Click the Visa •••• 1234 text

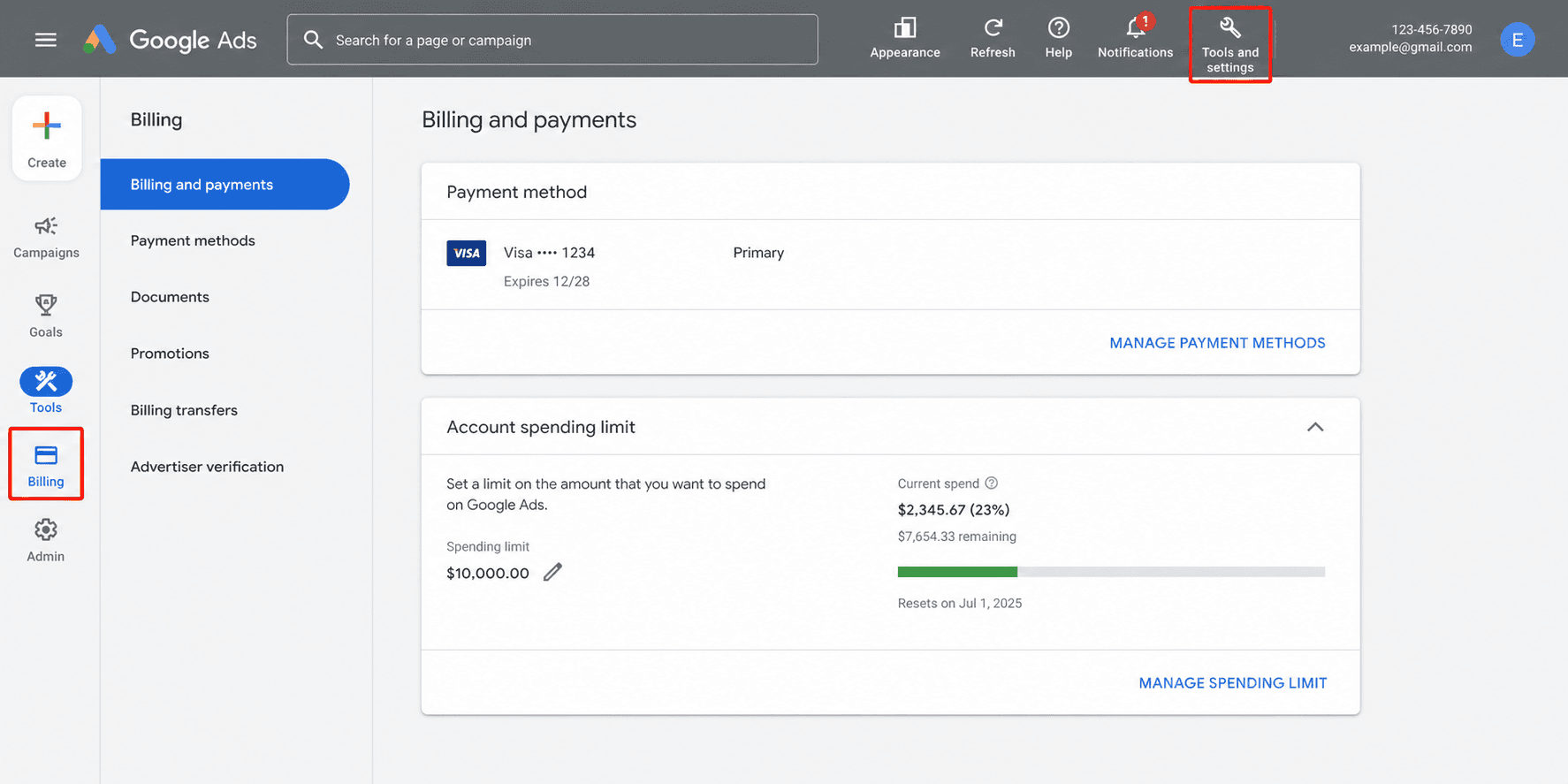pyautogui.click(x=549, y=253)
